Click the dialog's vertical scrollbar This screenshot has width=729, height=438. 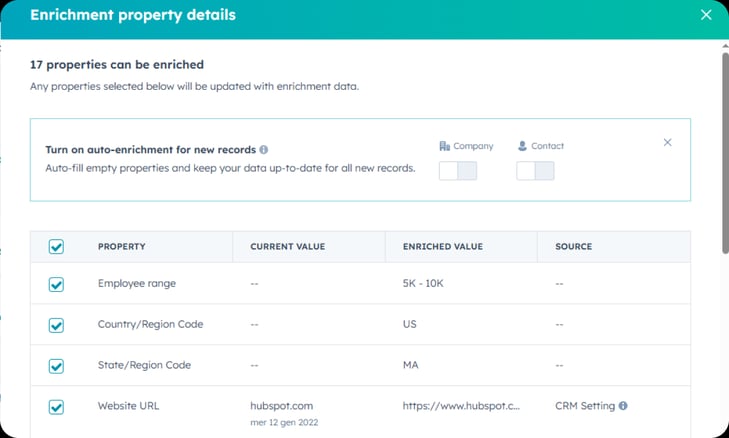coord(724,150)
